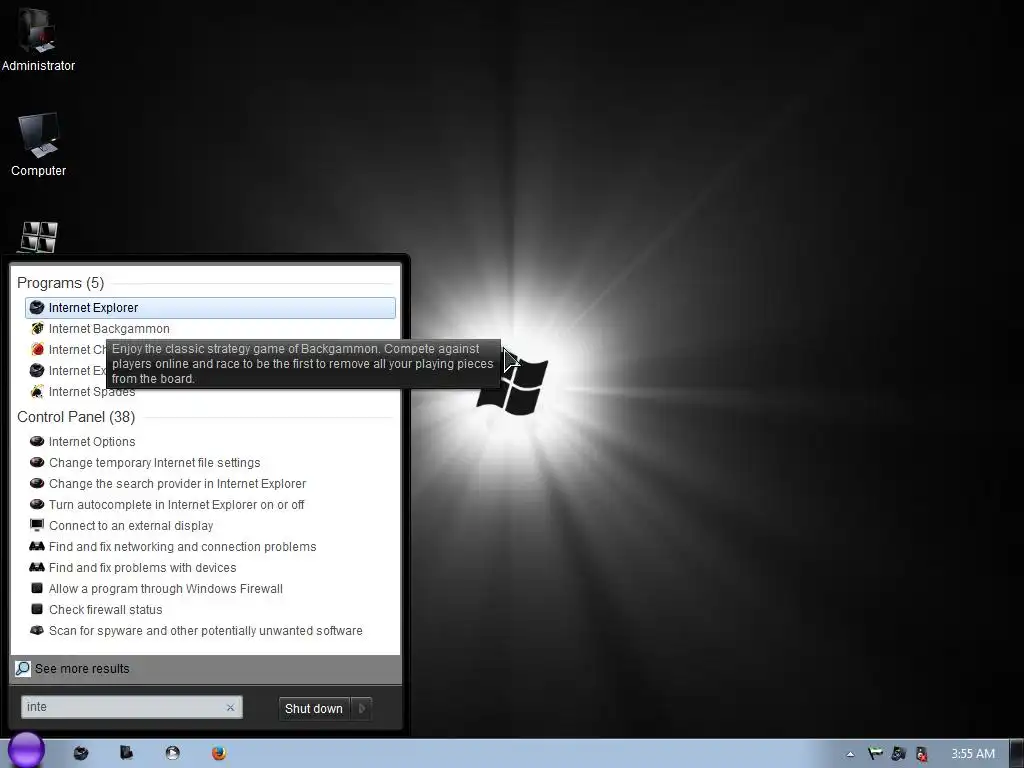Screen dimensions: 1024x768
Task: Click the Show desktop strip at the taskbar end
Action: 1017,754
